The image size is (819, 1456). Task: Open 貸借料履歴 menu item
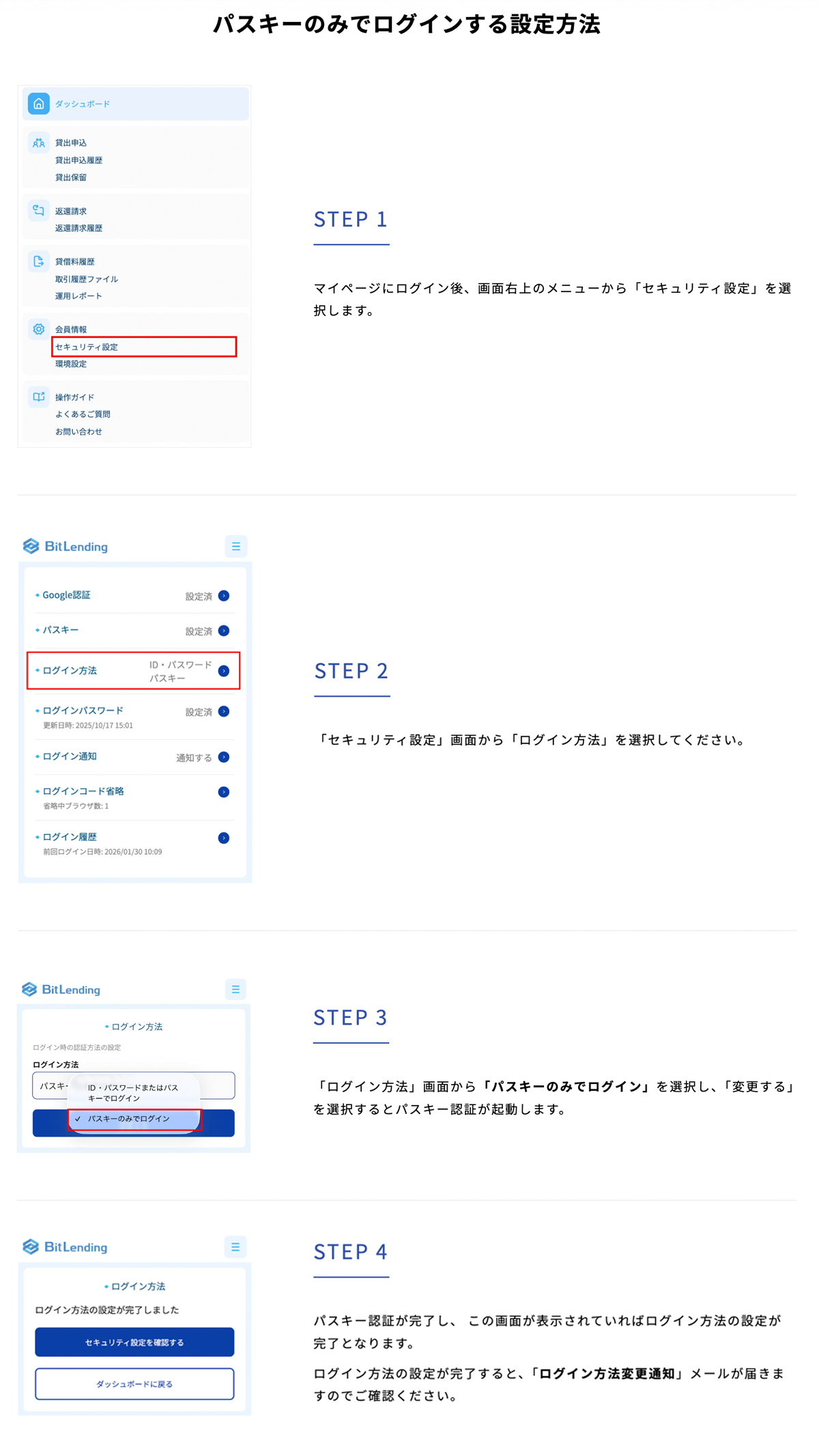coord(74,261)
